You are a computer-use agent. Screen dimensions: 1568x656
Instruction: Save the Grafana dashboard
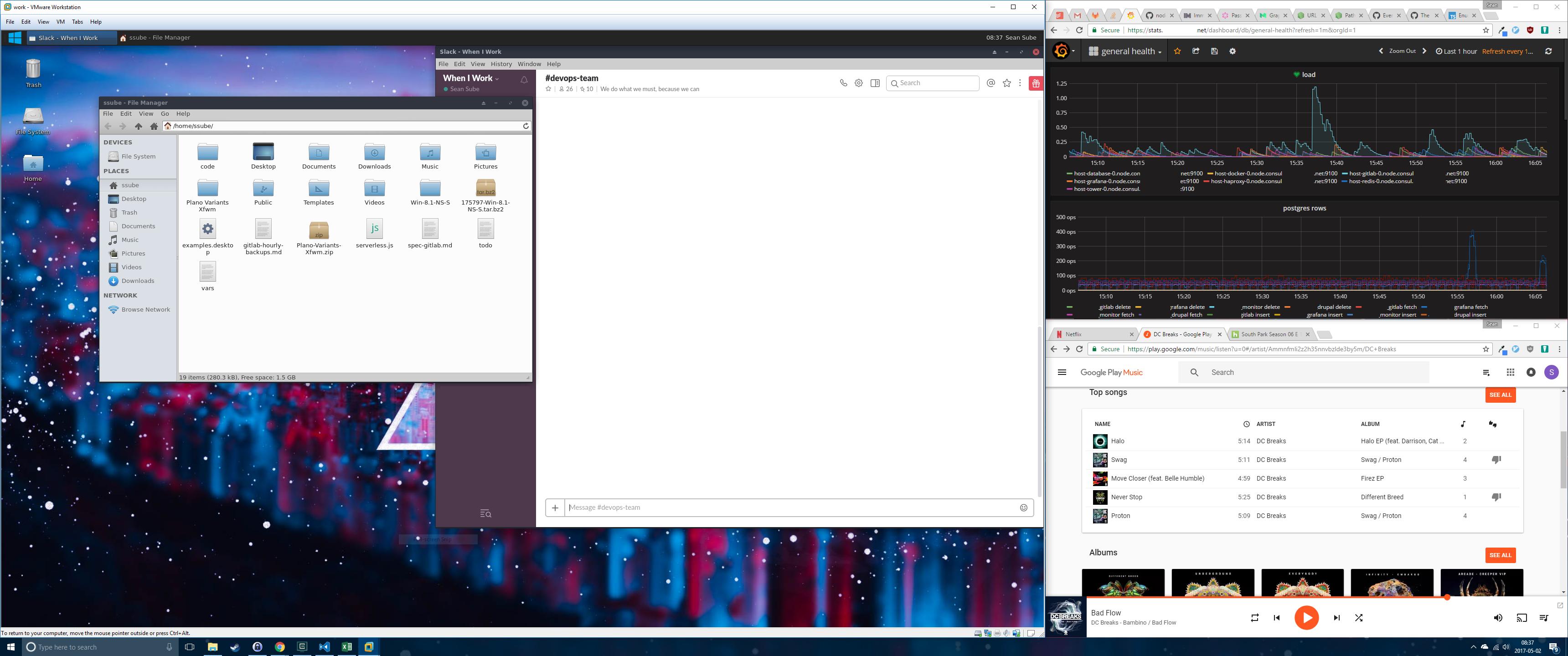tap(1214, 51)
